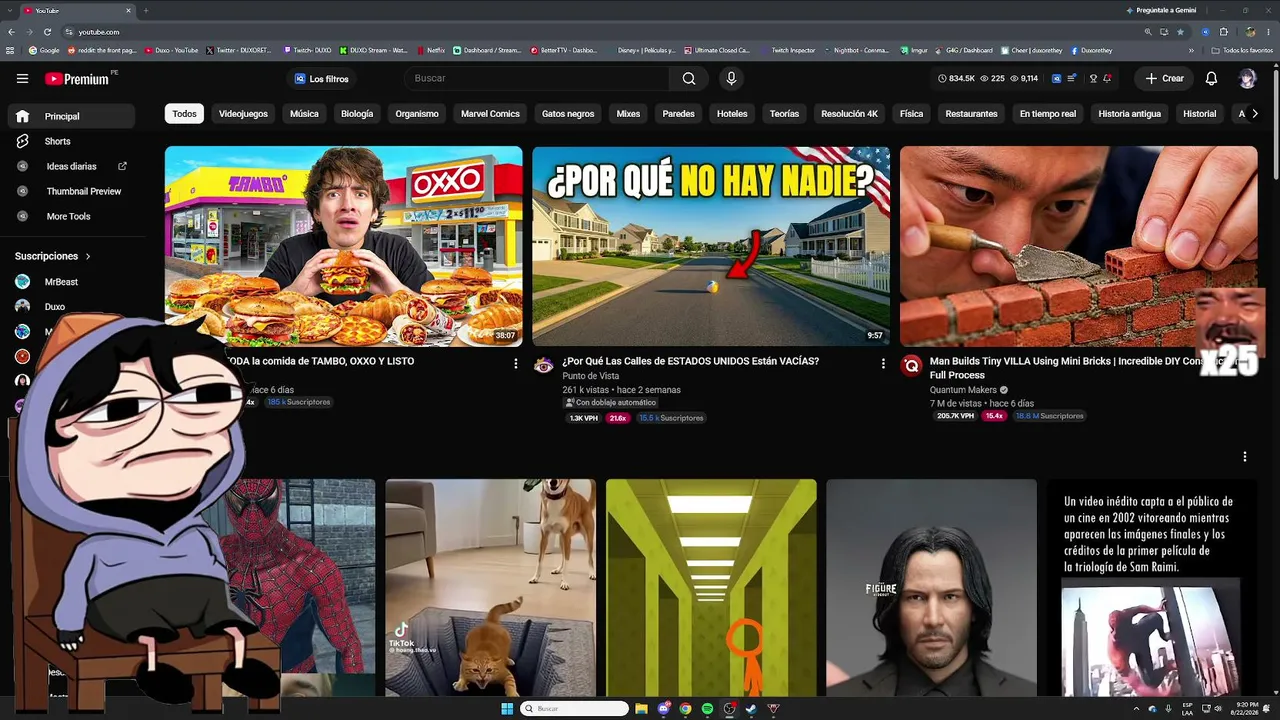Click the vidIQ blue icon in the header
Viewport: 1280px width, 720px height.
[x=1054, y=78]
